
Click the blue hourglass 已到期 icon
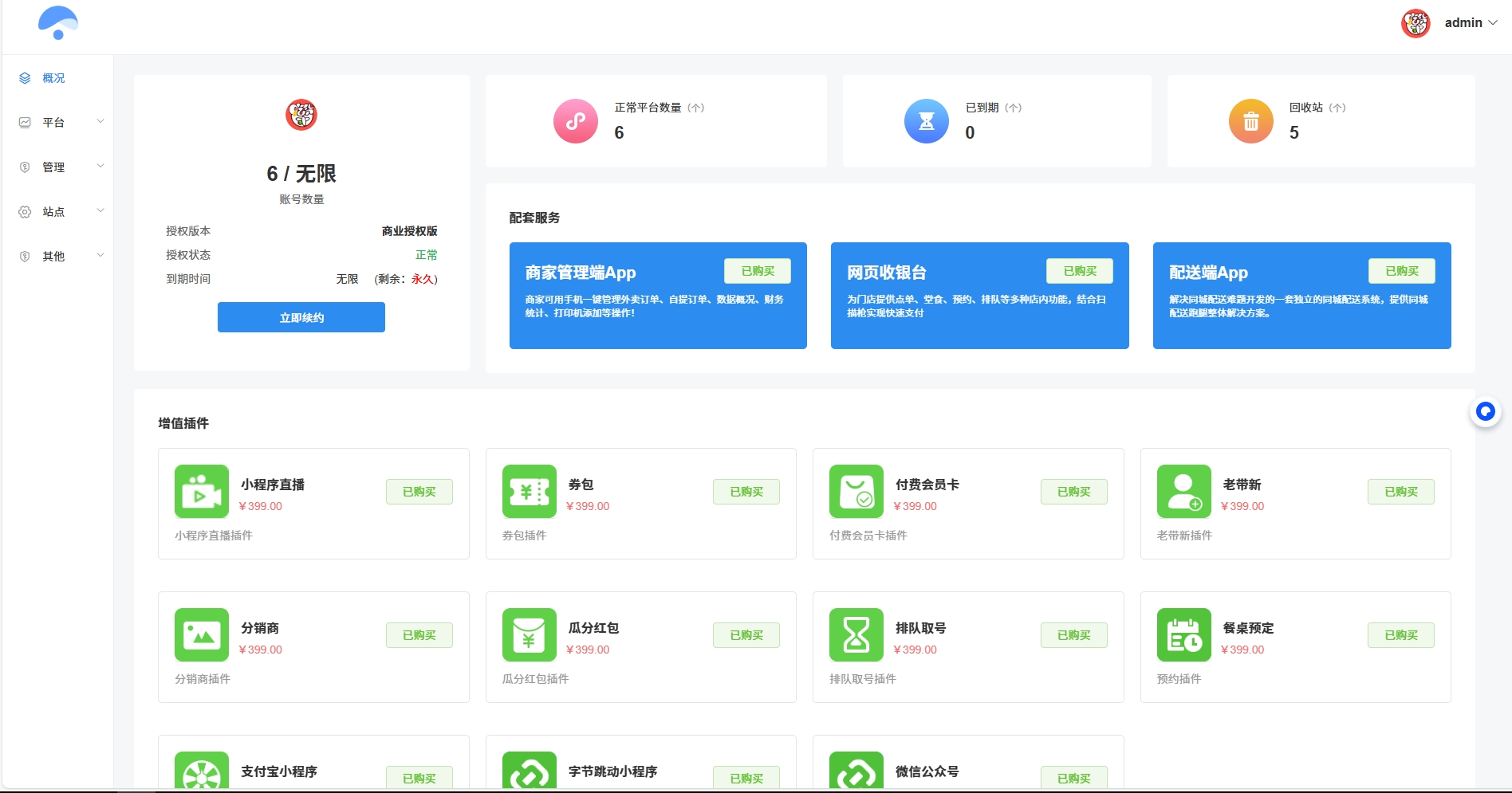point(927,121)
